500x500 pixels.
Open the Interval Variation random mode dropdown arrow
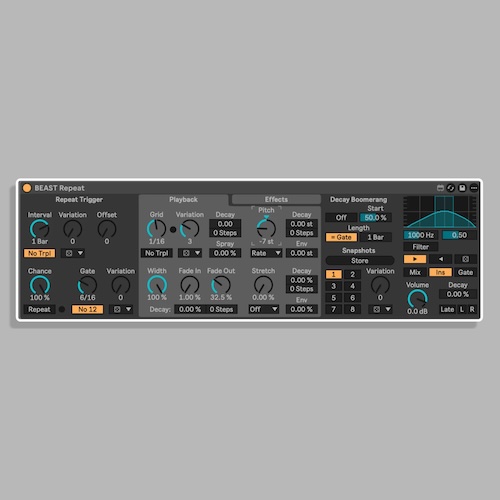coord(80,253)
